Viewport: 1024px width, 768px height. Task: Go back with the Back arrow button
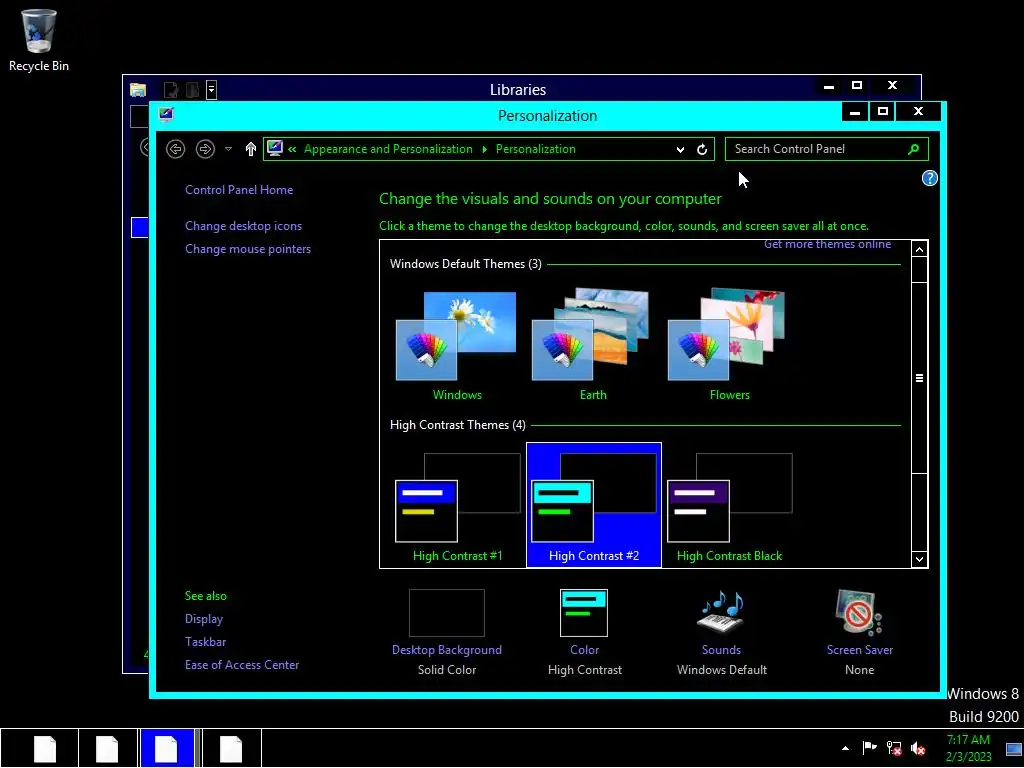[175, 149]
